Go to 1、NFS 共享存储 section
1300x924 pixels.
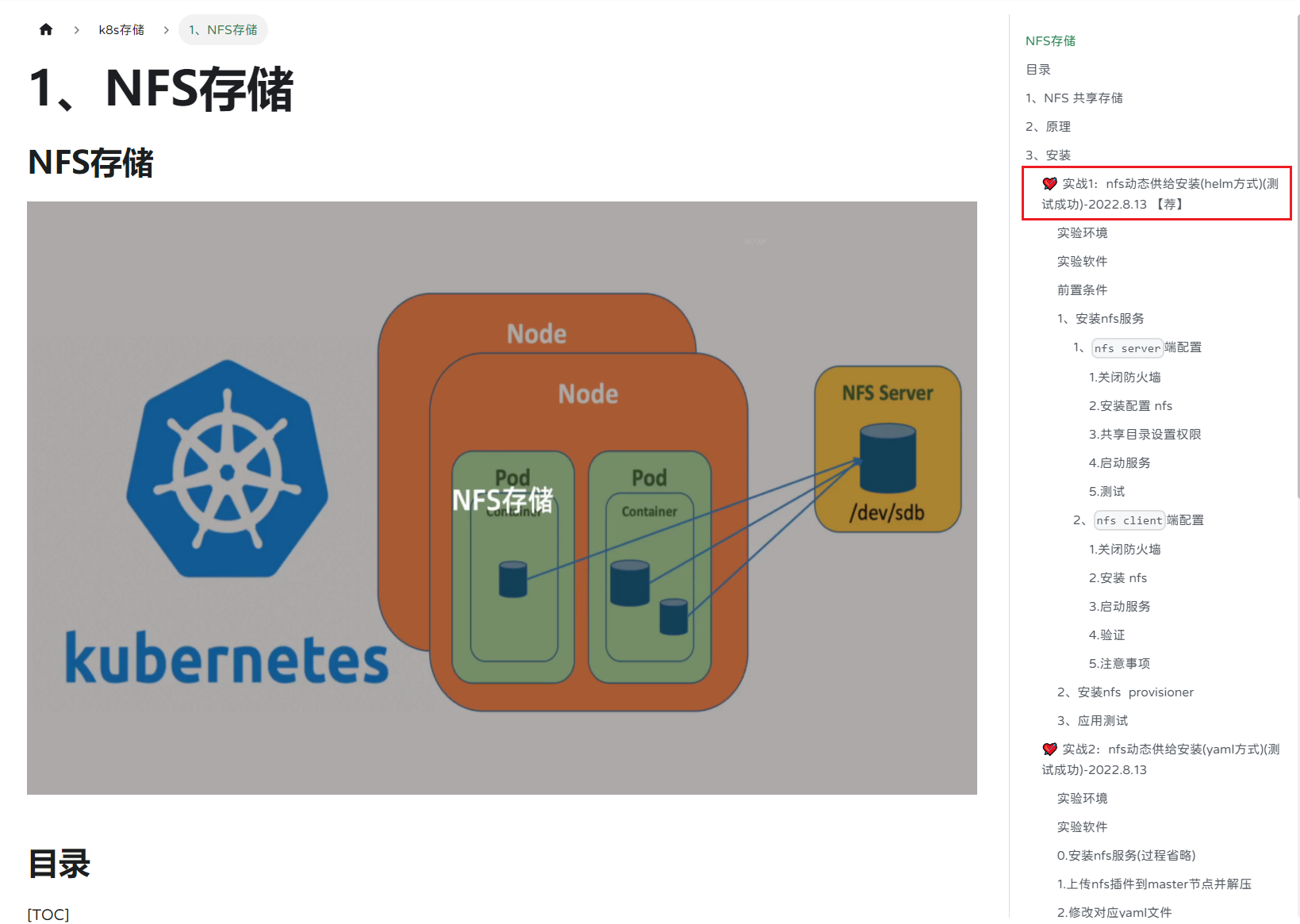pyautogui.click(x=1074, y=98)
